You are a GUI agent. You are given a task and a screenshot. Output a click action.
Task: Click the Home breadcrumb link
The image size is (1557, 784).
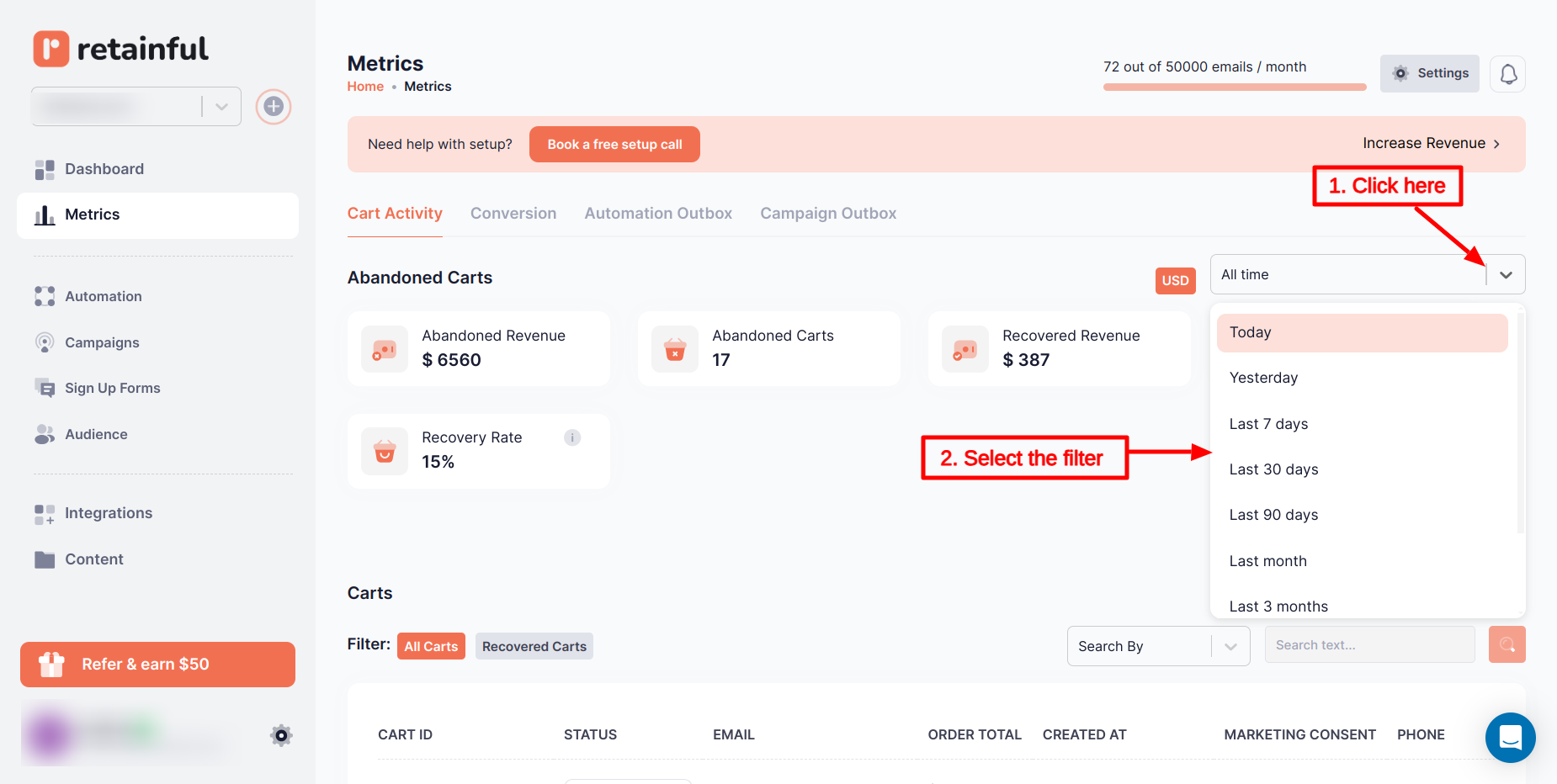(x=365, y=87)
